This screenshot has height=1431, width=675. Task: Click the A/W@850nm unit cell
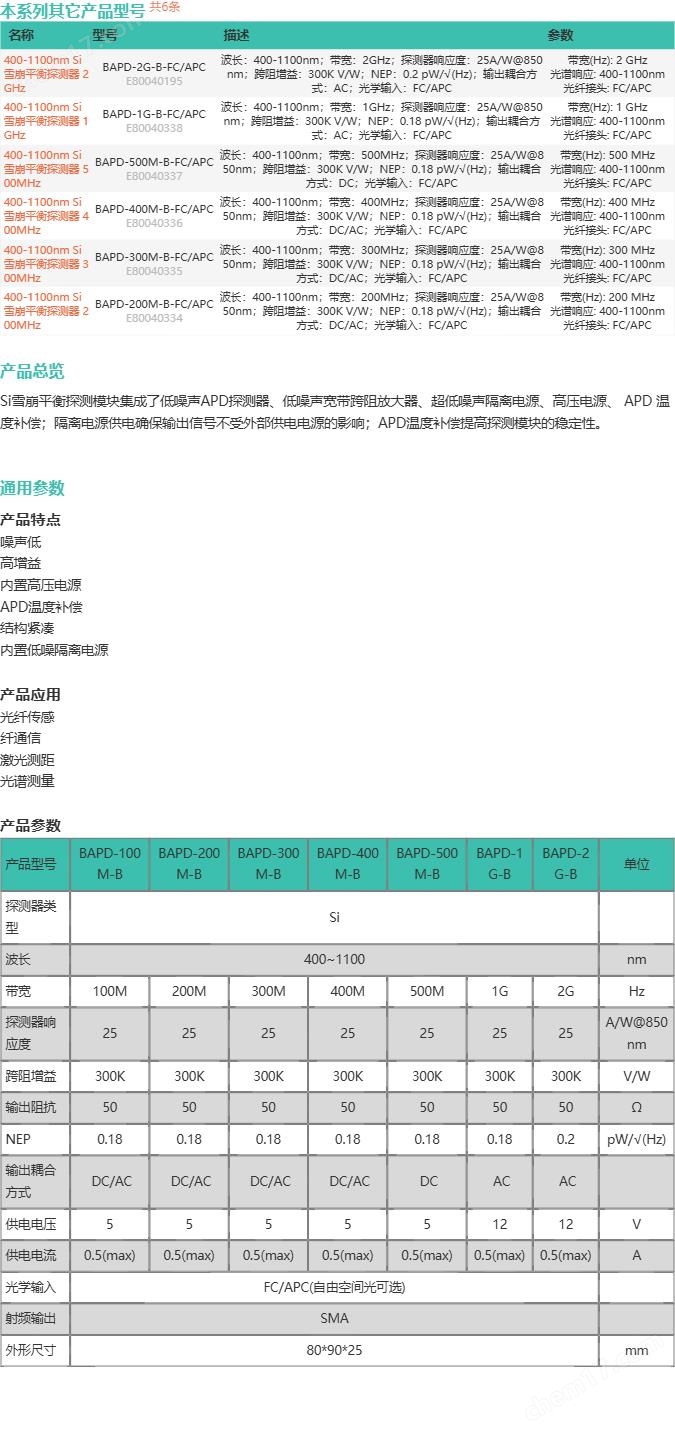(x=637, y=1034)
